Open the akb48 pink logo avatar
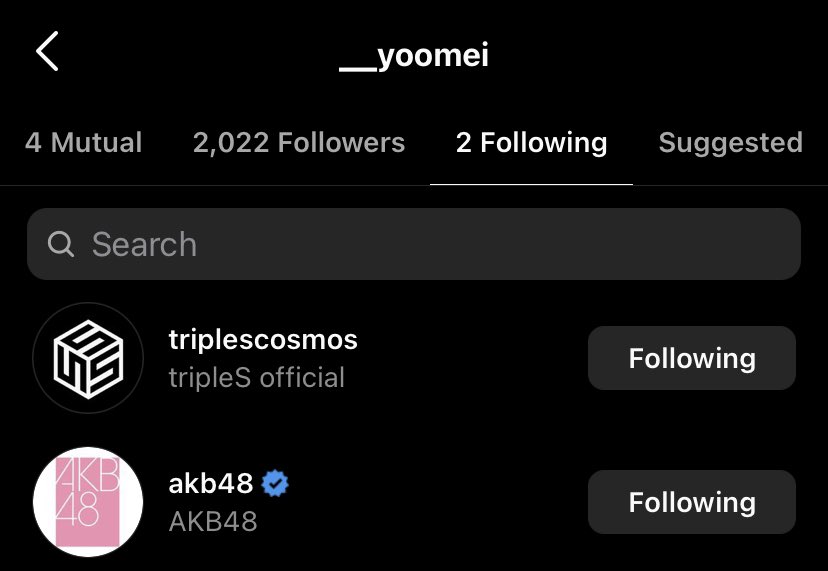This screenshot has width=828, height=571. coord(88,502)
